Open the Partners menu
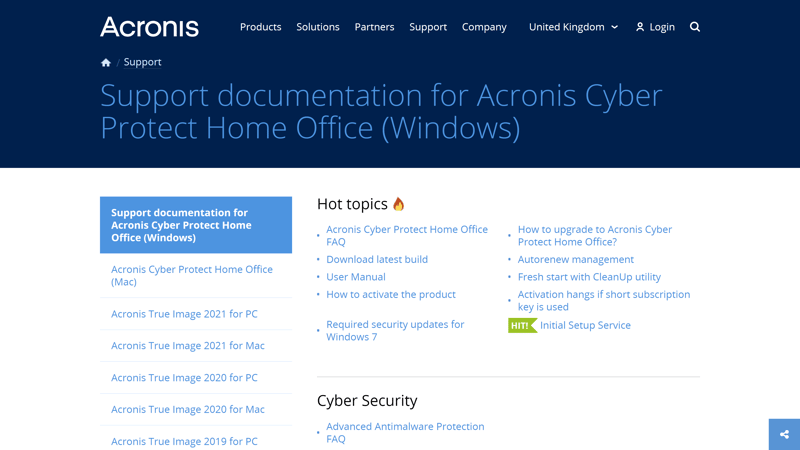This screenshot has width=800, height=450. [374, 27]
